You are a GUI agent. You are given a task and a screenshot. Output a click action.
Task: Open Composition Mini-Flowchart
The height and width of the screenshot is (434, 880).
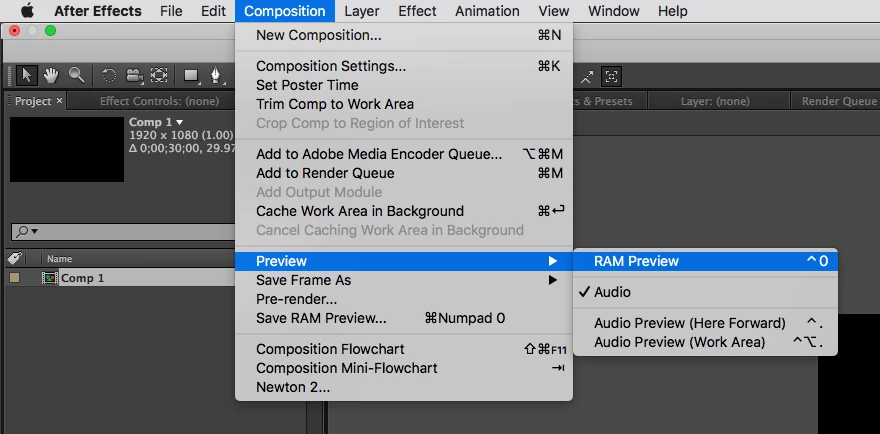pyautogui.click(x=404, y=368)
